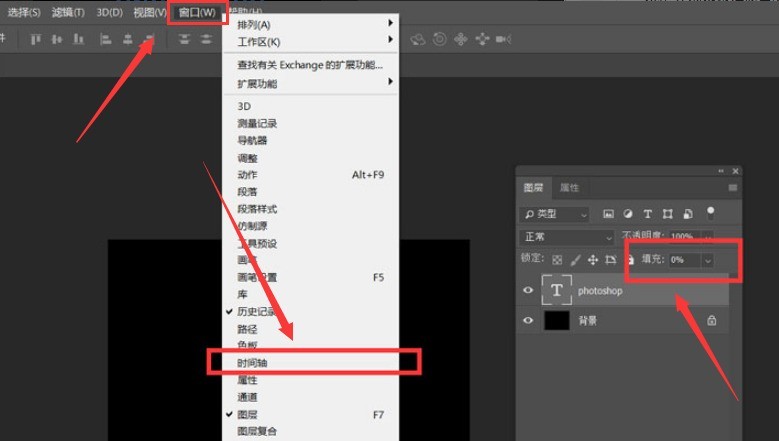Click the Align bottom edges icon
This screenshot has width=779, height=441.
point(78,39)
